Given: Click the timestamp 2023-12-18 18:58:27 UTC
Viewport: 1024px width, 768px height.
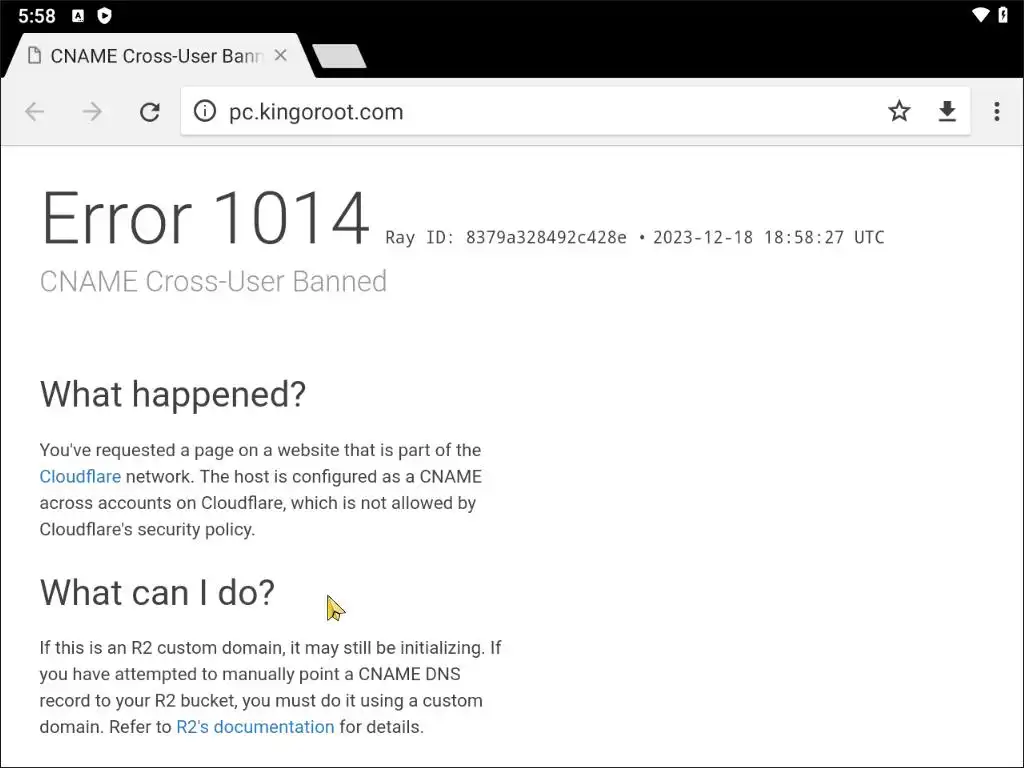Looking at the screenshot, I should click(x=769, y=237).
